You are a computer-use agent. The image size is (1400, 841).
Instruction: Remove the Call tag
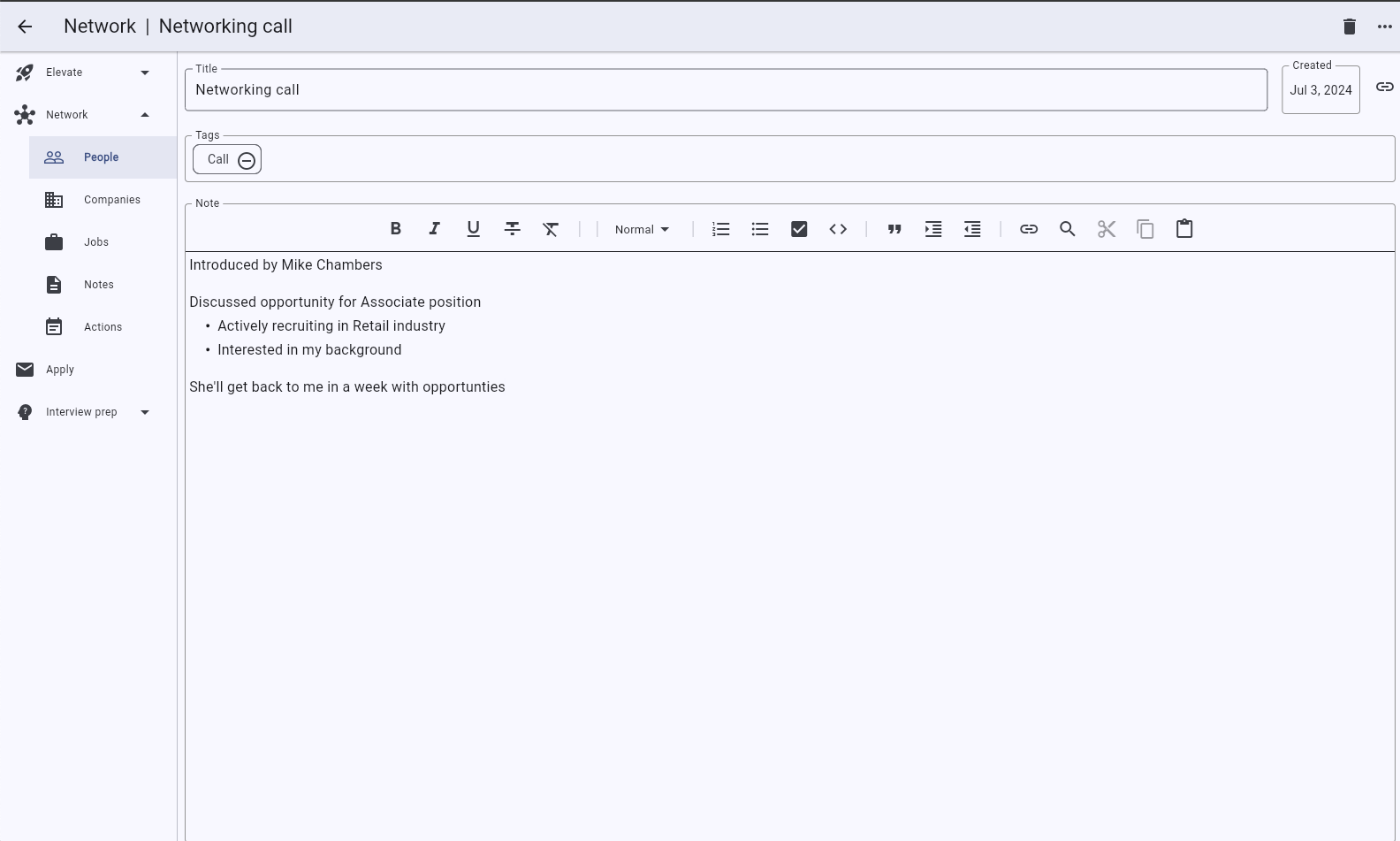tap(247, 160)
